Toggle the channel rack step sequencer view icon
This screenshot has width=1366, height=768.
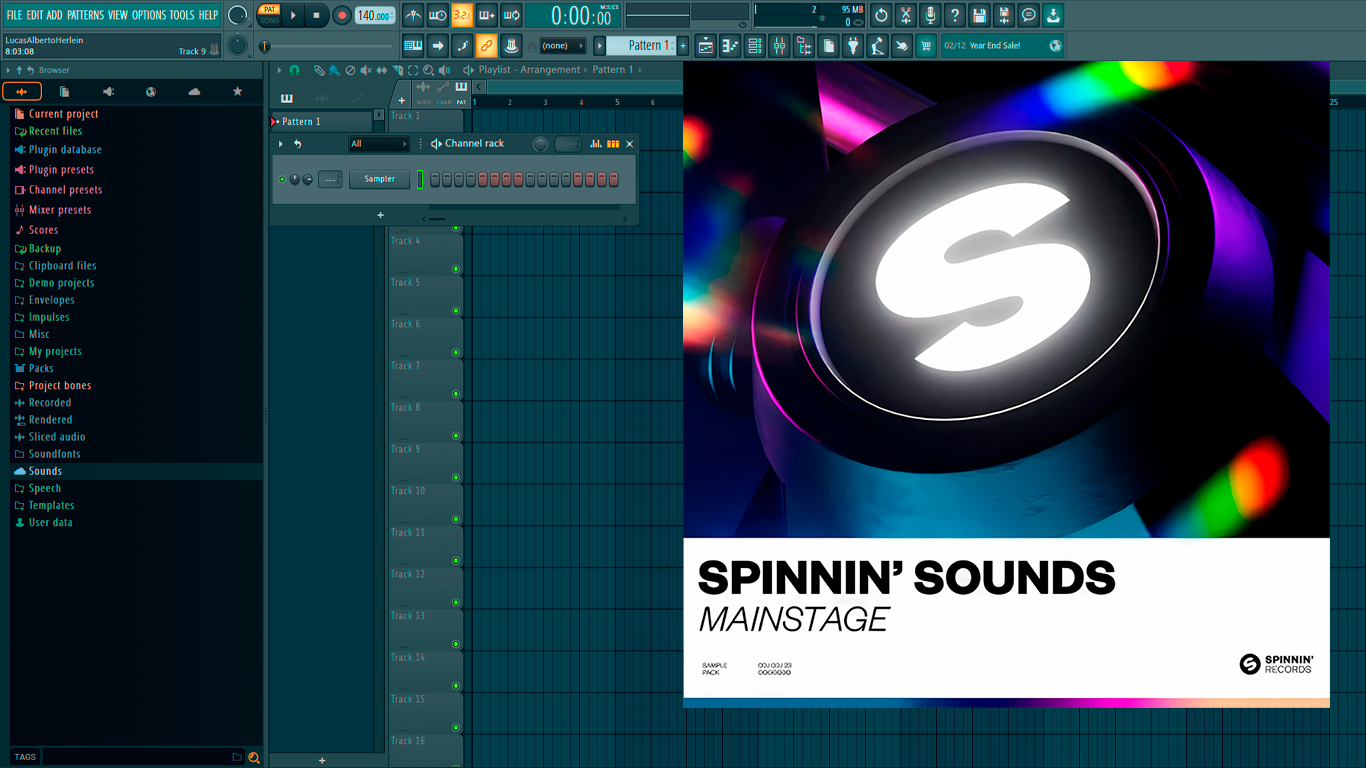coord(613,144)
